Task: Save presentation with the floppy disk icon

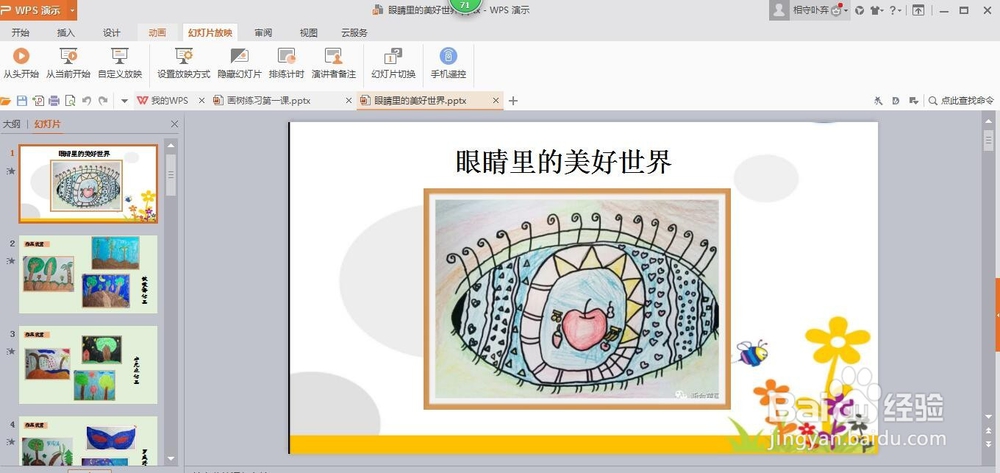Action: pyautogui.click(x=22, y=101)
